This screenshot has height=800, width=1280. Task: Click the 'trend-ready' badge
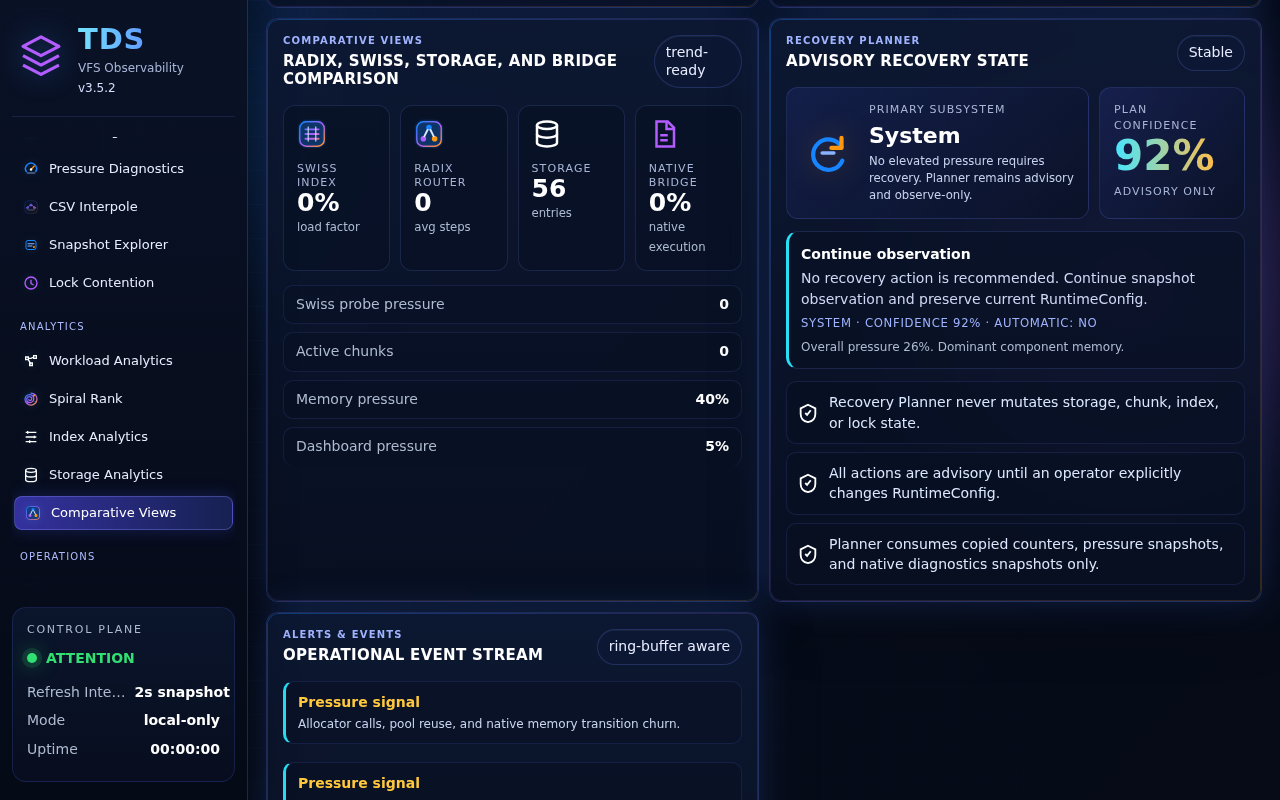tap(698, 62)
